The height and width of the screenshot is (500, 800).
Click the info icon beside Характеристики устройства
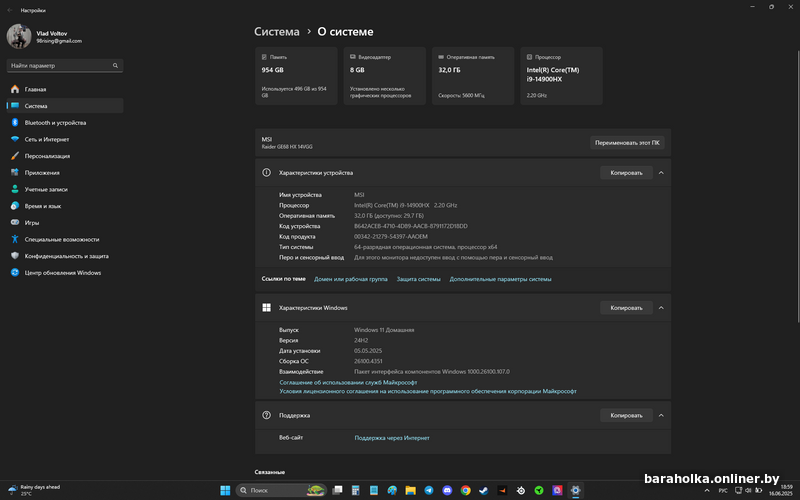pyautogui.click(x=266, y=173)
